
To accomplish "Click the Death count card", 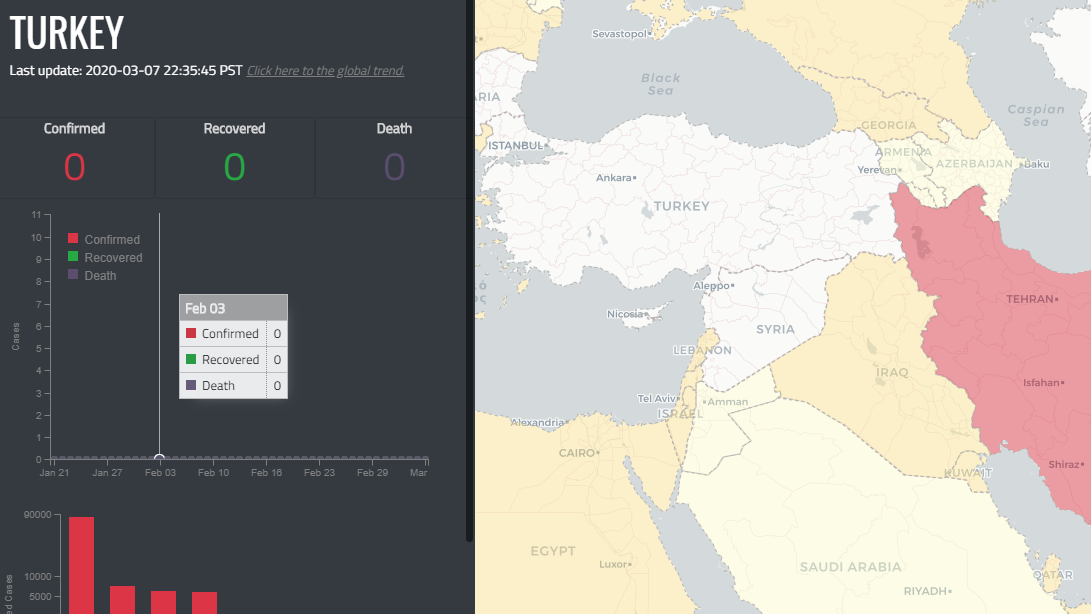I will click(x=394, y=157).
